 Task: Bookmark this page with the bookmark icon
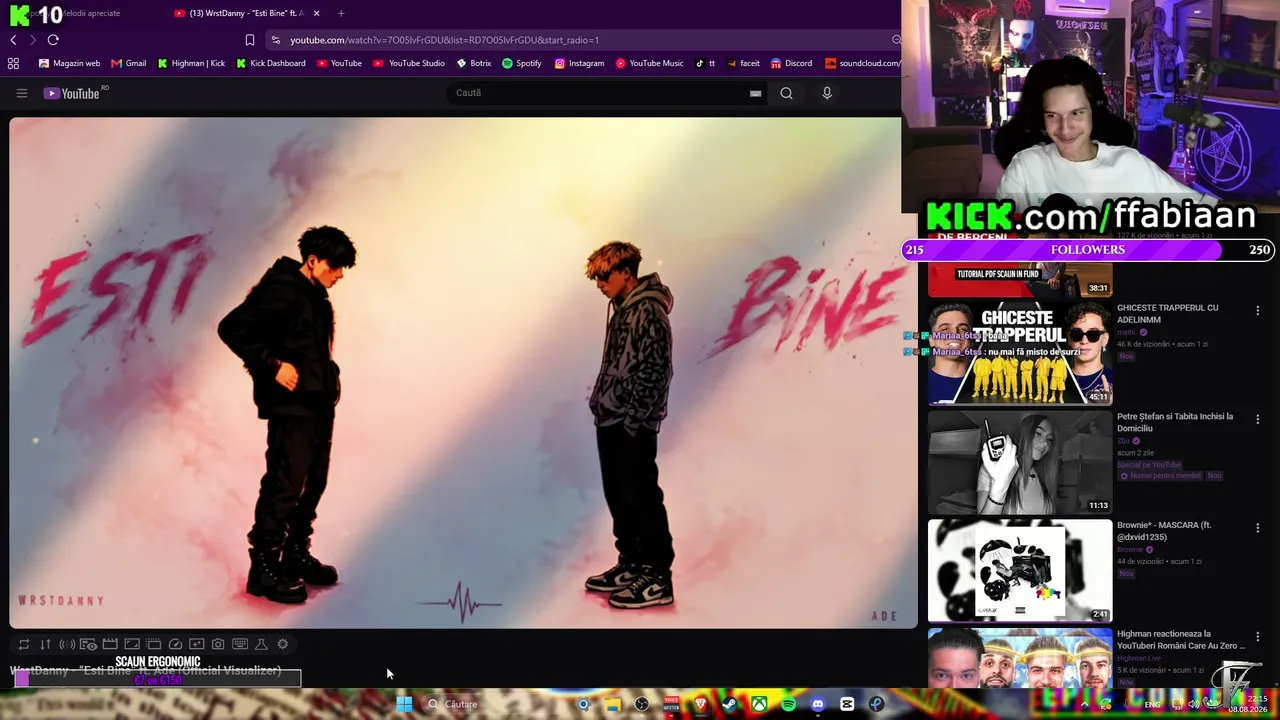tap(250, 40)
